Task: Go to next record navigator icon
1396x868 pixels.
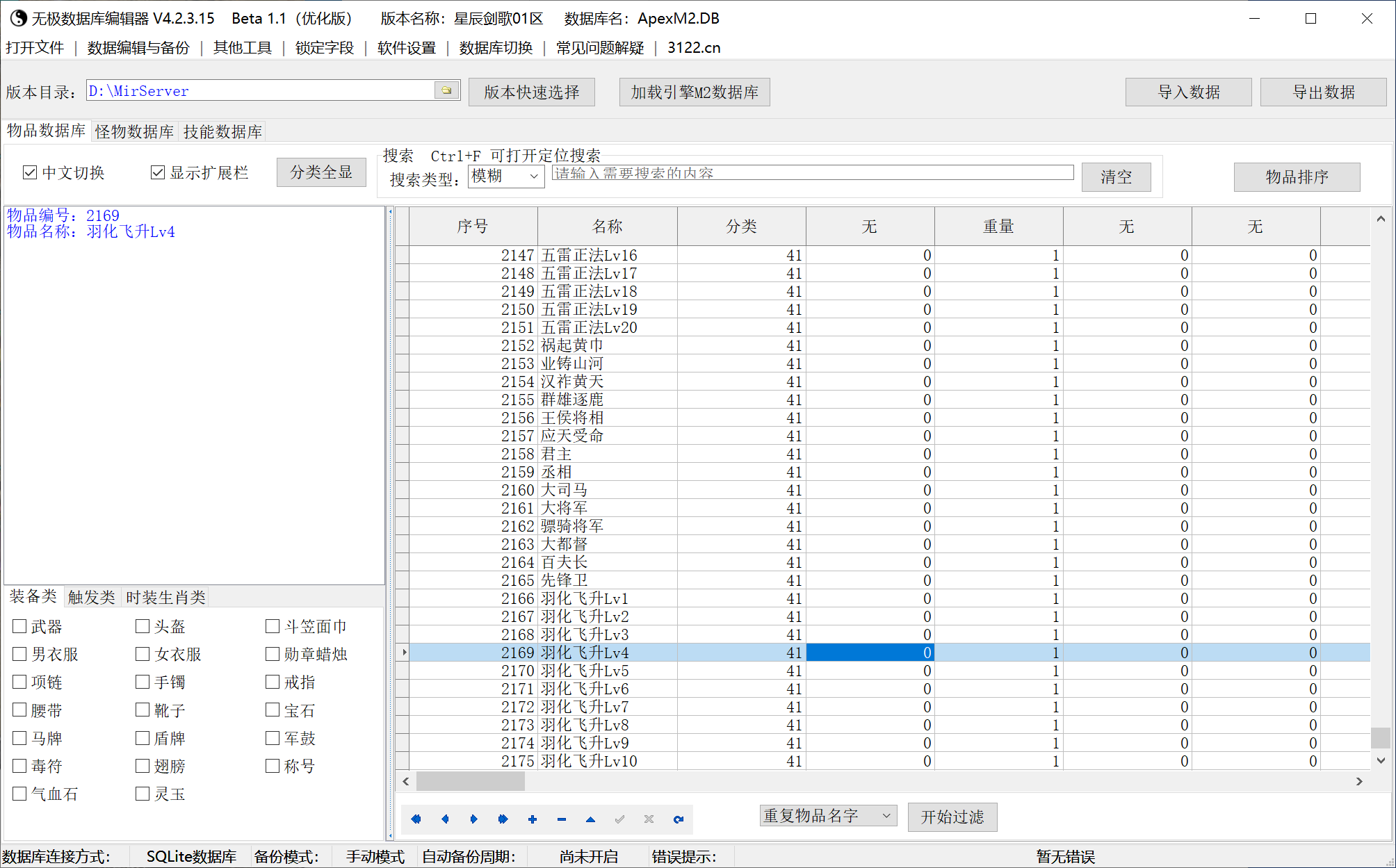Action: tap(474, 819)
